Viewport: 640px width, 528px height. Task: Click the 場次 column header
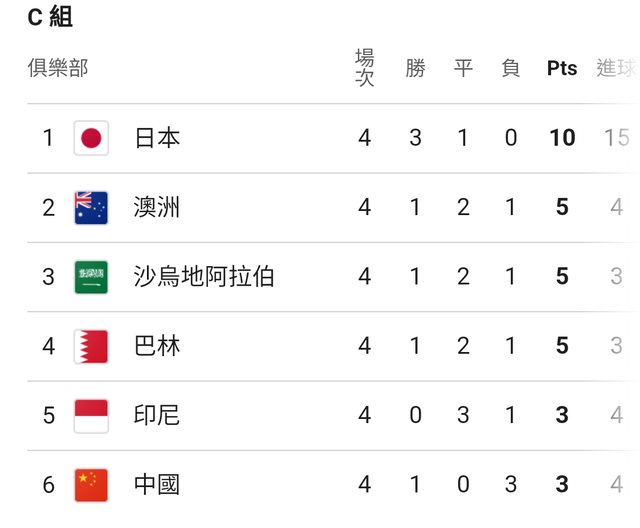tap(365, 68)
